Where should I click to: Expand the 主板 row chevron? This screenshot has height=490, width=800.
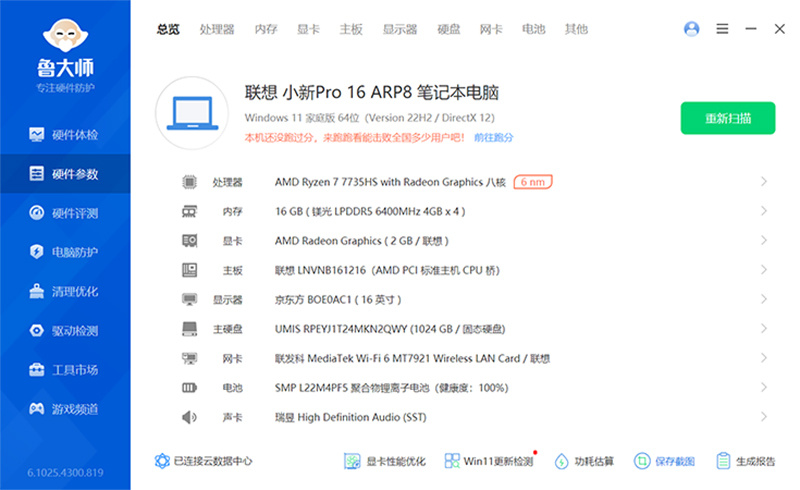tap(764, 270)
